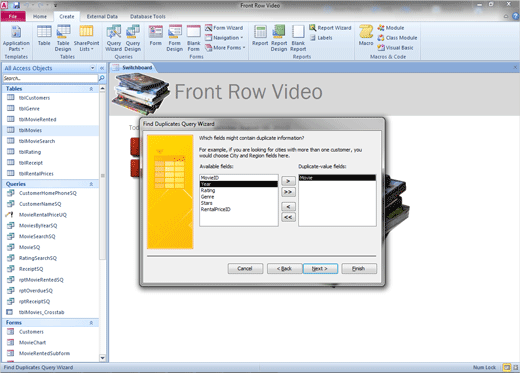Select tblGenre table
The width and height of the screenshot is (520, 373).
51,109
